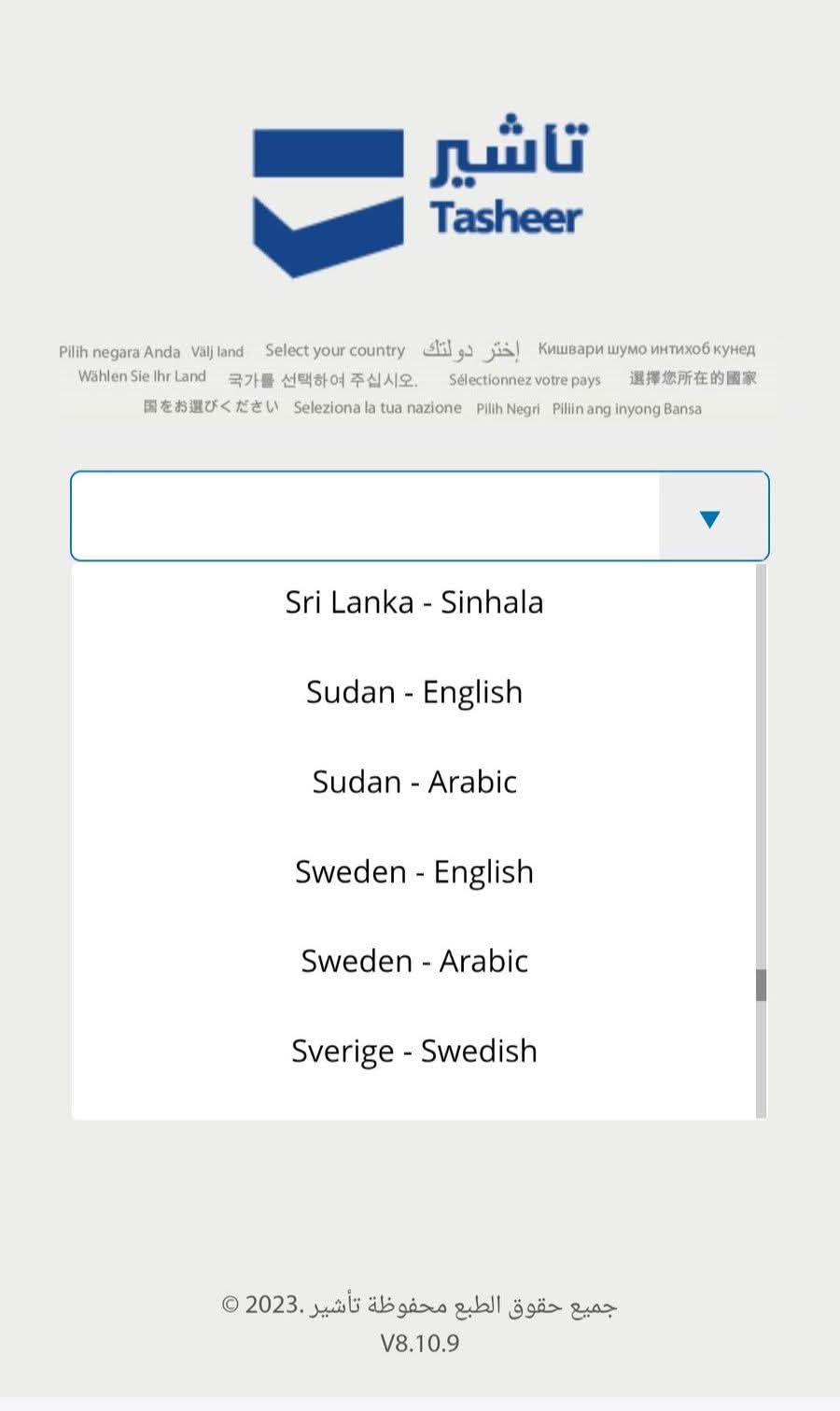The image size is (840, 1411).
Task: Choose Sverige - Swedish option
Action: point(414,1051)
